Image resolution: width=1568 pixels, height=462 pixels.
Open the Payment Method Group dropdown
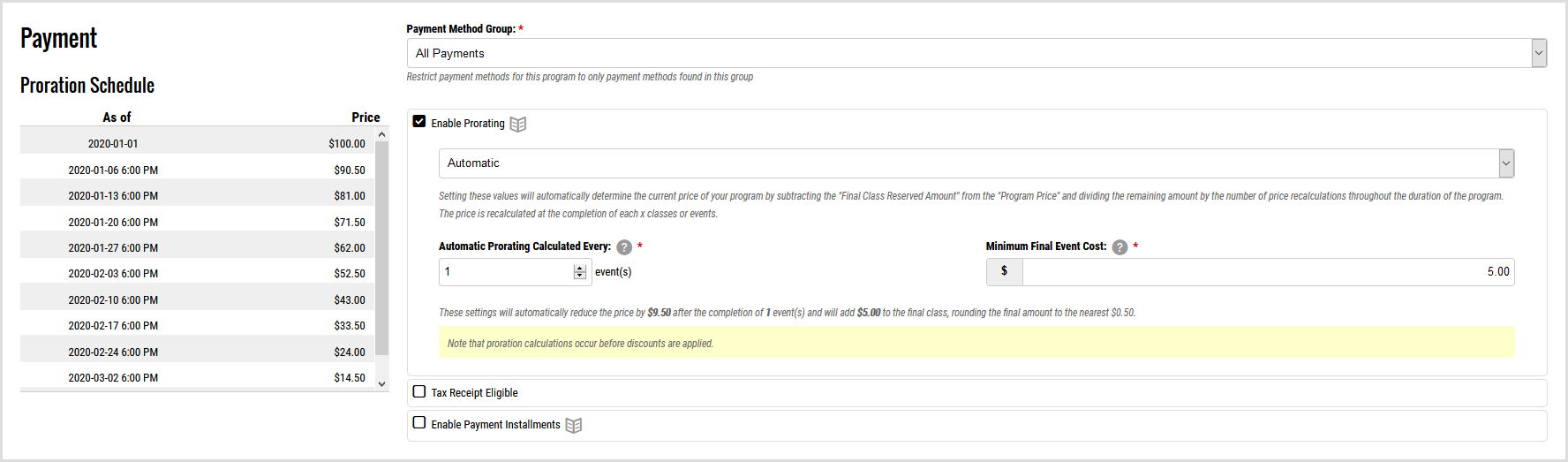(976, 53)
